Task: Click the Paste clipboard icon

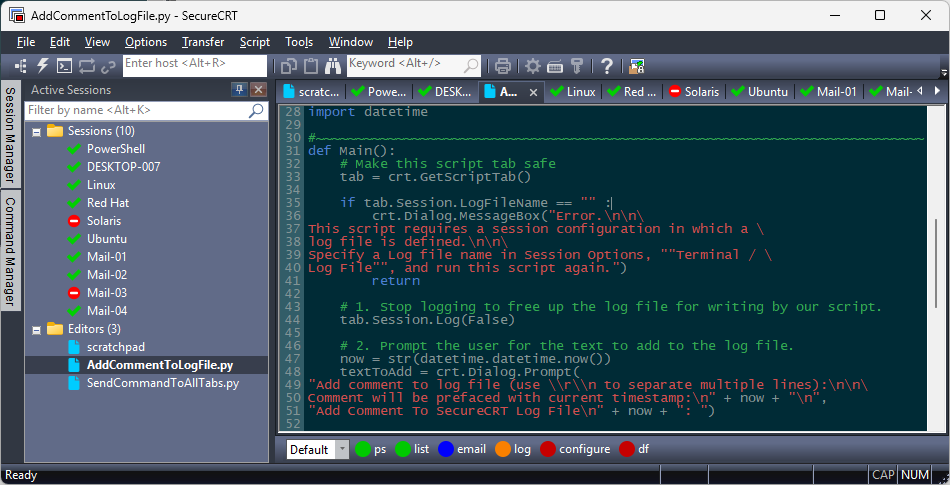Action: coord(311,66)
